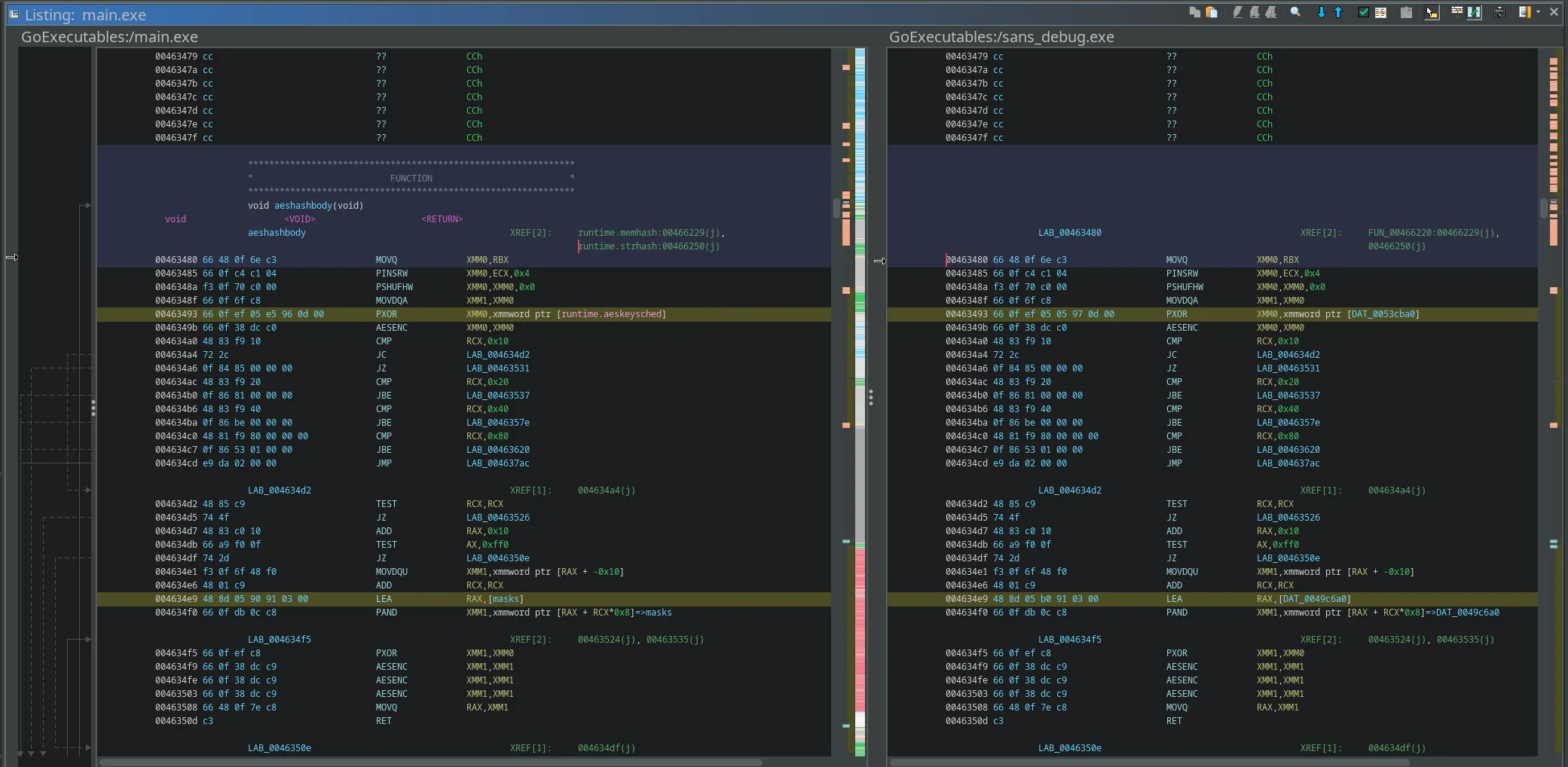Click runtime.aeskeysched operand in main.exe
This screenshot has height=767, width=1568.
(611, 314)
